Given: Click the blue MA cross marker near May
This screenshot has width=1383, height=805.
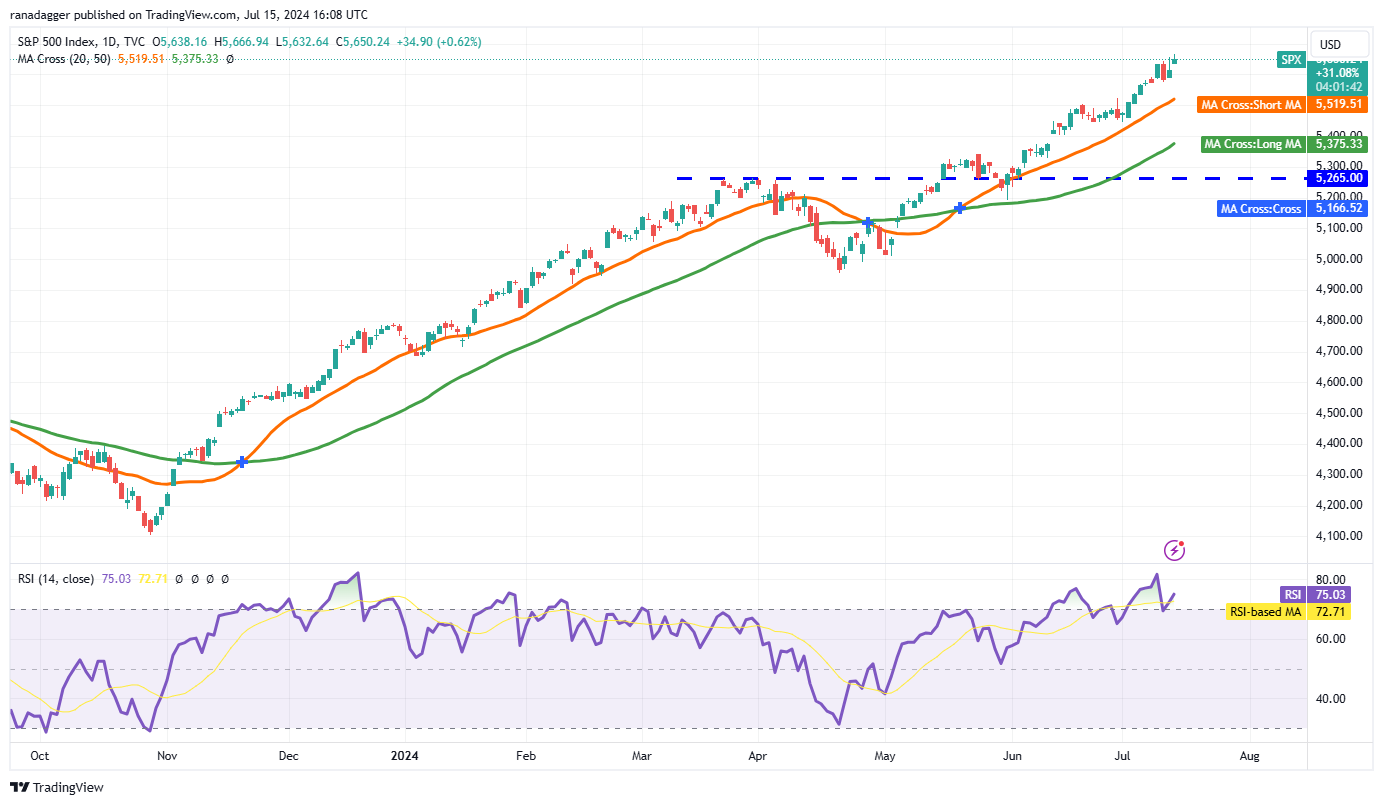Looking at the screenshot, I should 868,222.
